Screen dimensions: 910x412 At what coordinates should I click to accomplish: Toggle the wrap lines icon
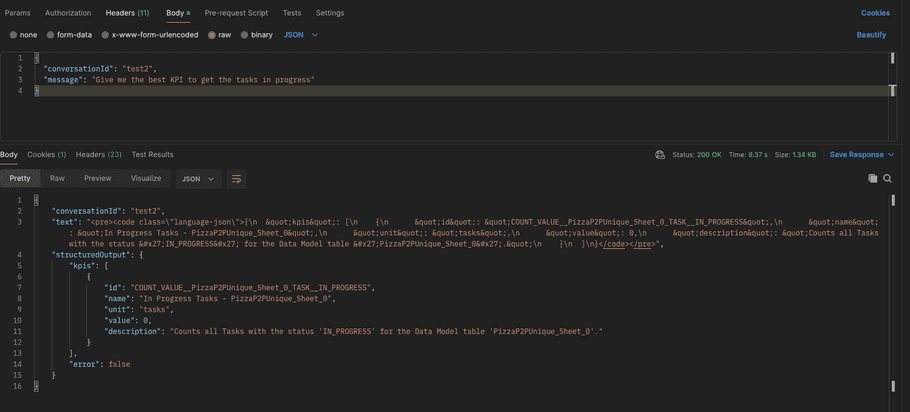pyautogui.click(x=236, y=179)
